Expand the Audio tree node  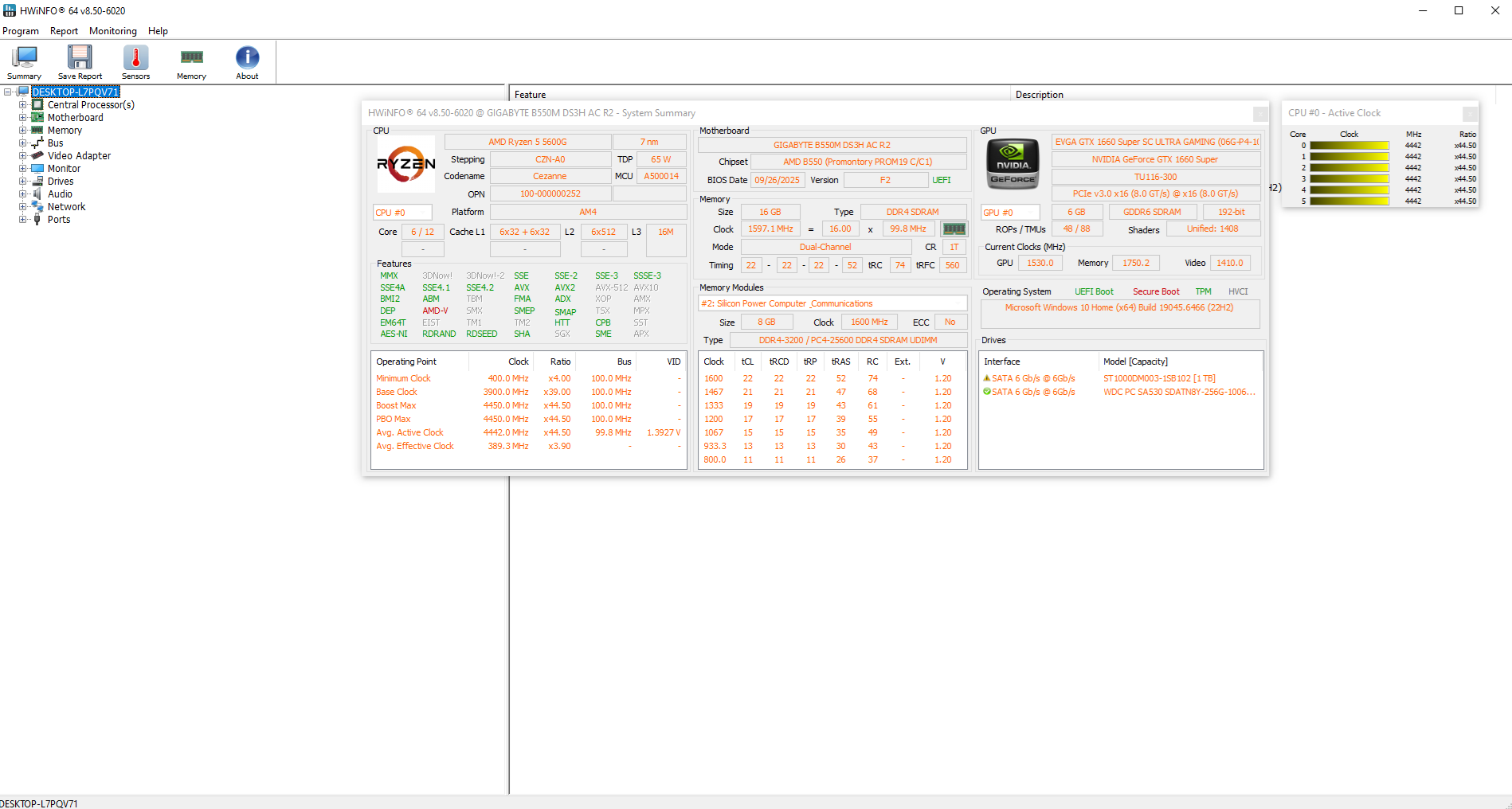23,193
